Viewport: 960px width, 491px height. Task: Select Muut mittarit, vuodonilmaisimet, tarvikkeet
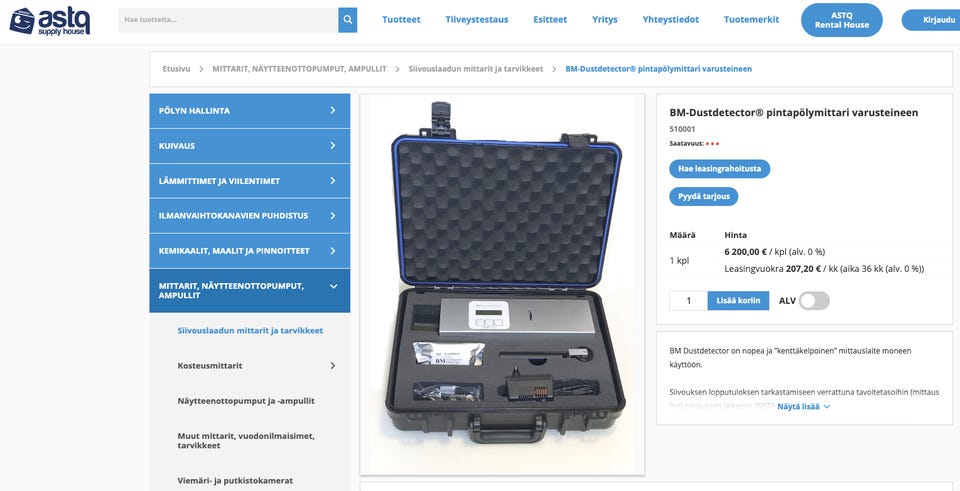(x=246, y=441)
